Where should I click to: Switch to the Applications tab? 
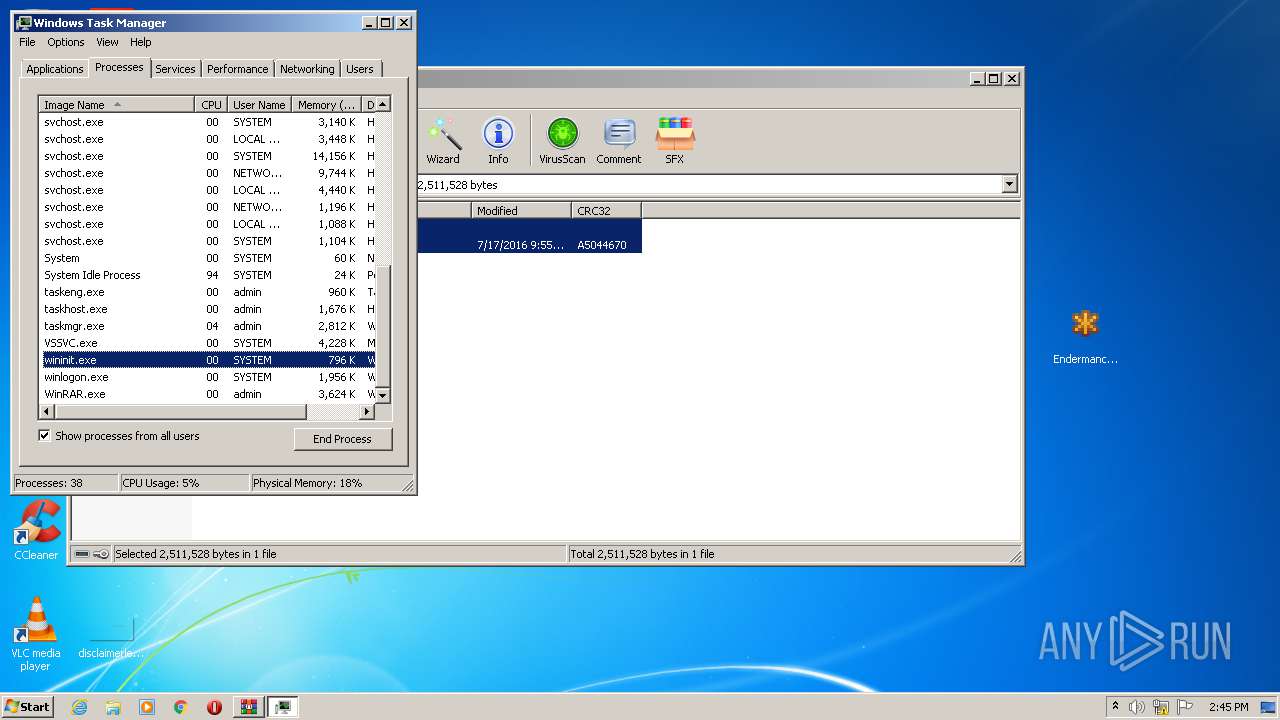54,69
